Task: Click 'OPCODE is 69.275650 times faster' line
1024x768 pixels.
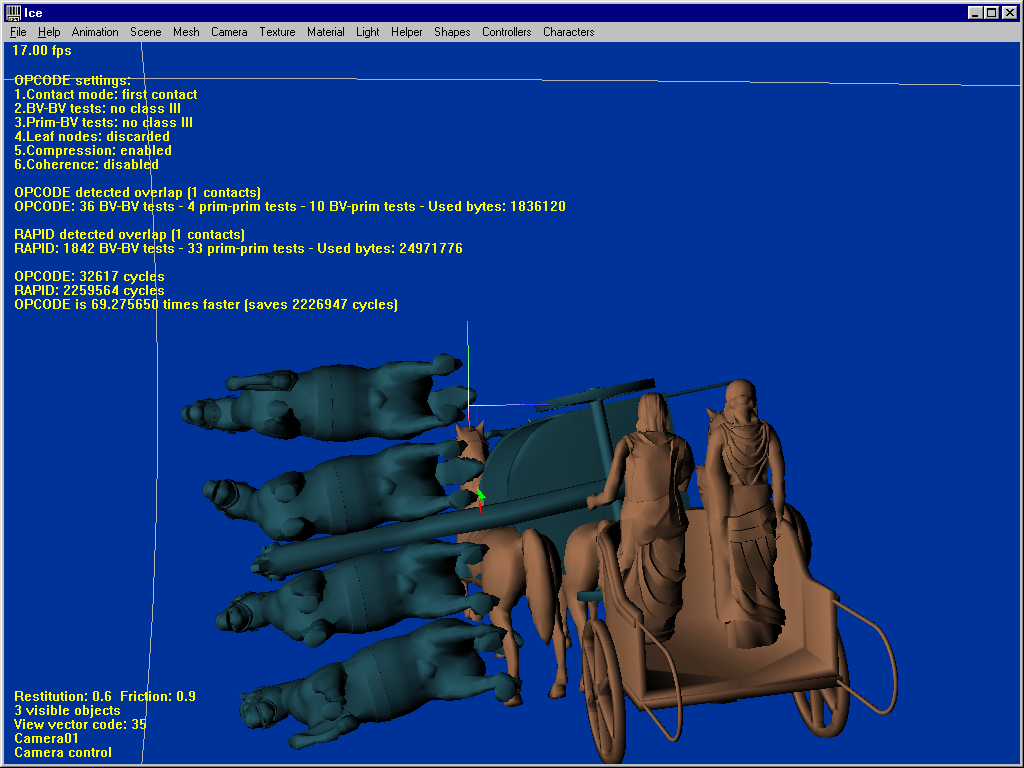Action: click(206, 304)
